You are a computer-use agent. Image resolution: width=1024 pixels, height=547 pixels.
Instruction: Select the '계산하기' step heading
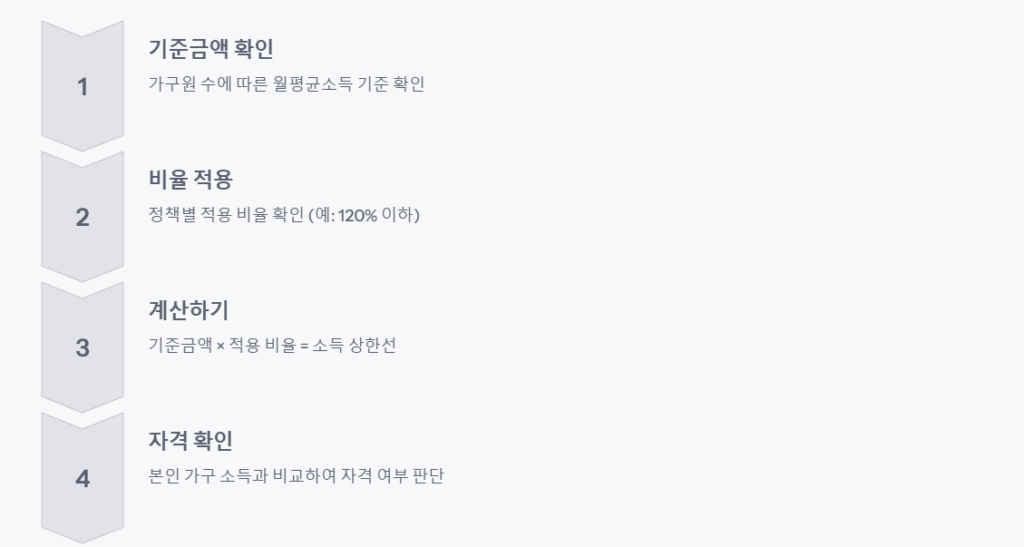(x=189, y=310)
